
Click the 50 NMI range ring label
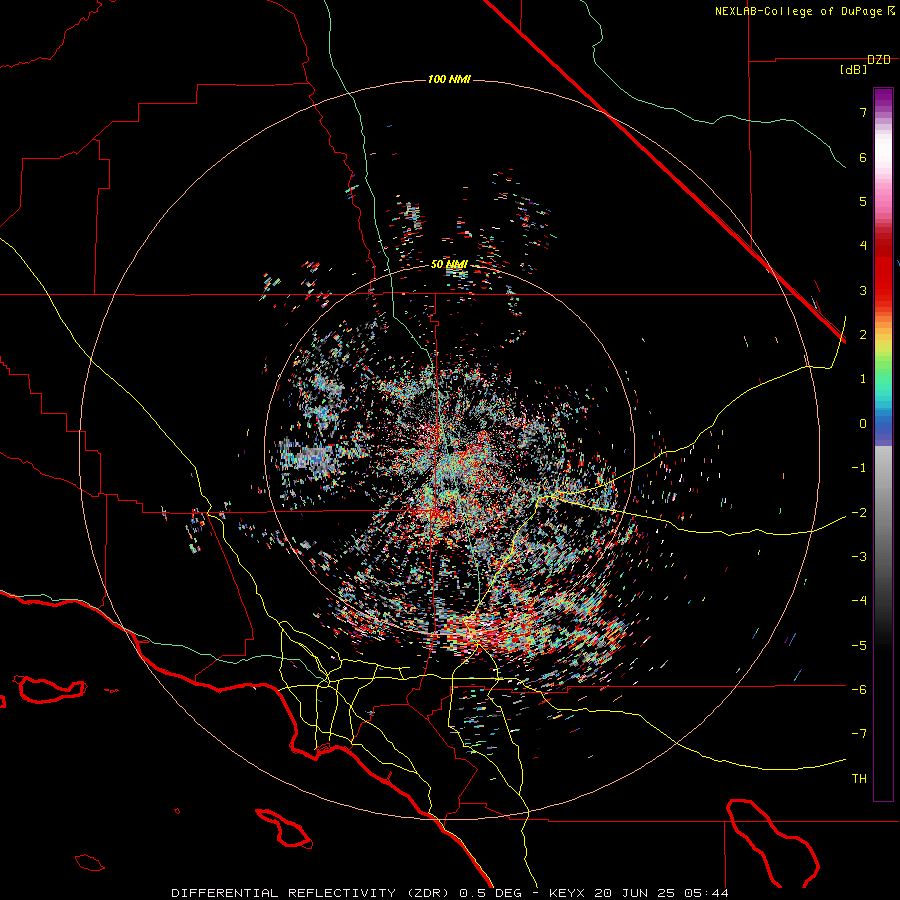449,265
